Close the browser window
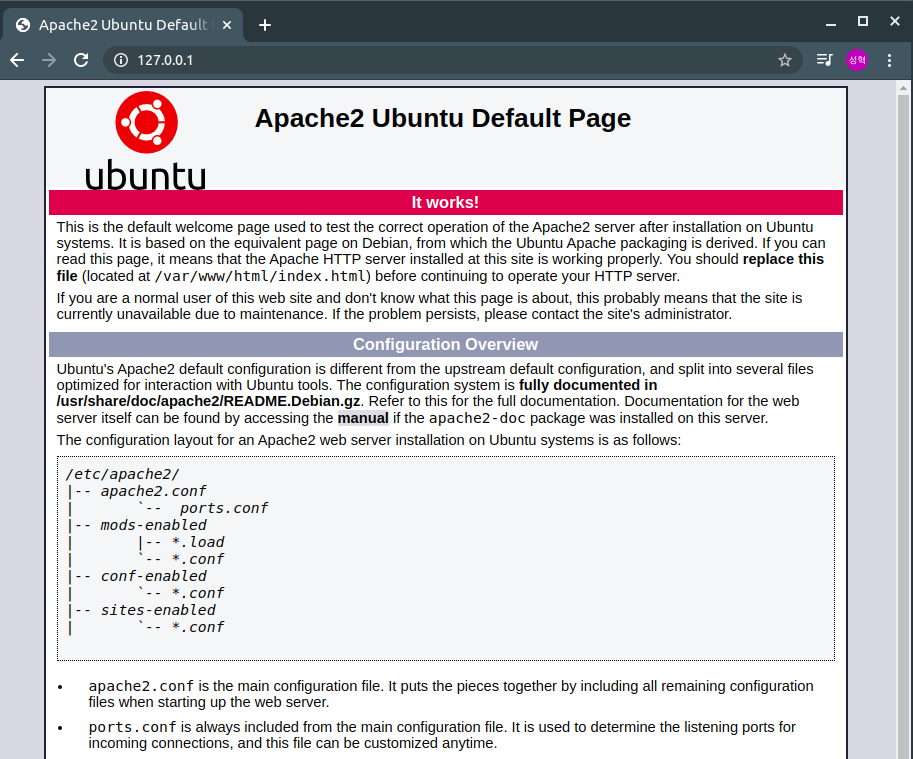 tap(895, 22)
